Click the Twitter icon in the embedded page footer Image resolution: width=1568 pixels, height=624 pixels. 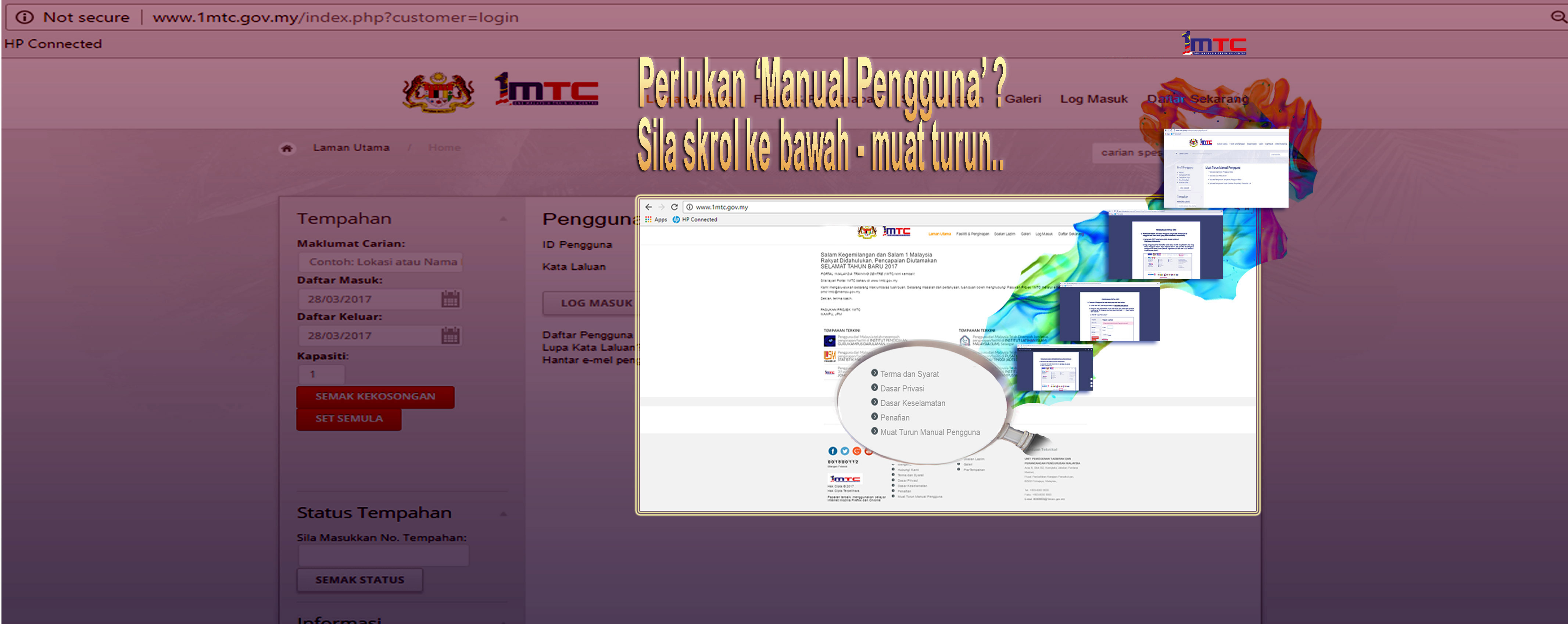pos(844,451)
